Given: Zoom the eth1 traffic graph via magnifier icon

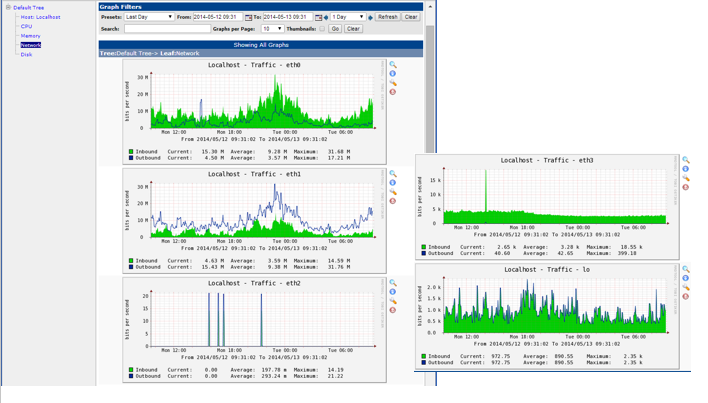Looking at the screenshot, I should pyautogui.click(x=393, y=174).
